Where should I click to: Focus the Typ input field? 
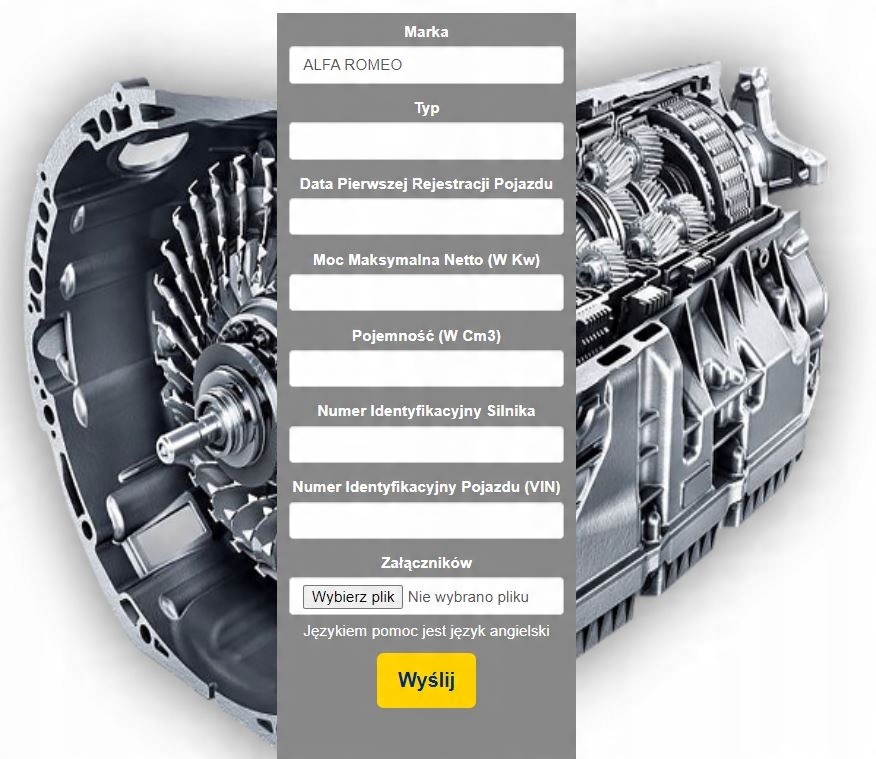[x=426, y=141]
